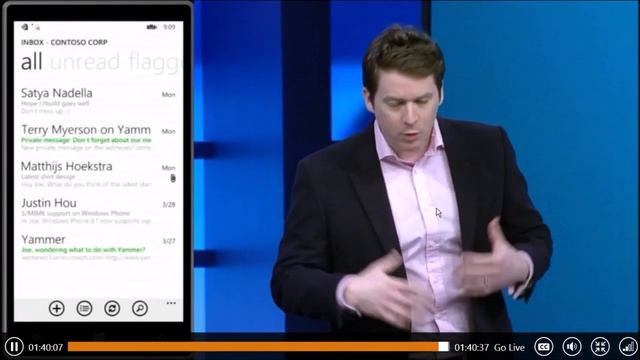Click the Inbox - Contoso Corp header

64,42
